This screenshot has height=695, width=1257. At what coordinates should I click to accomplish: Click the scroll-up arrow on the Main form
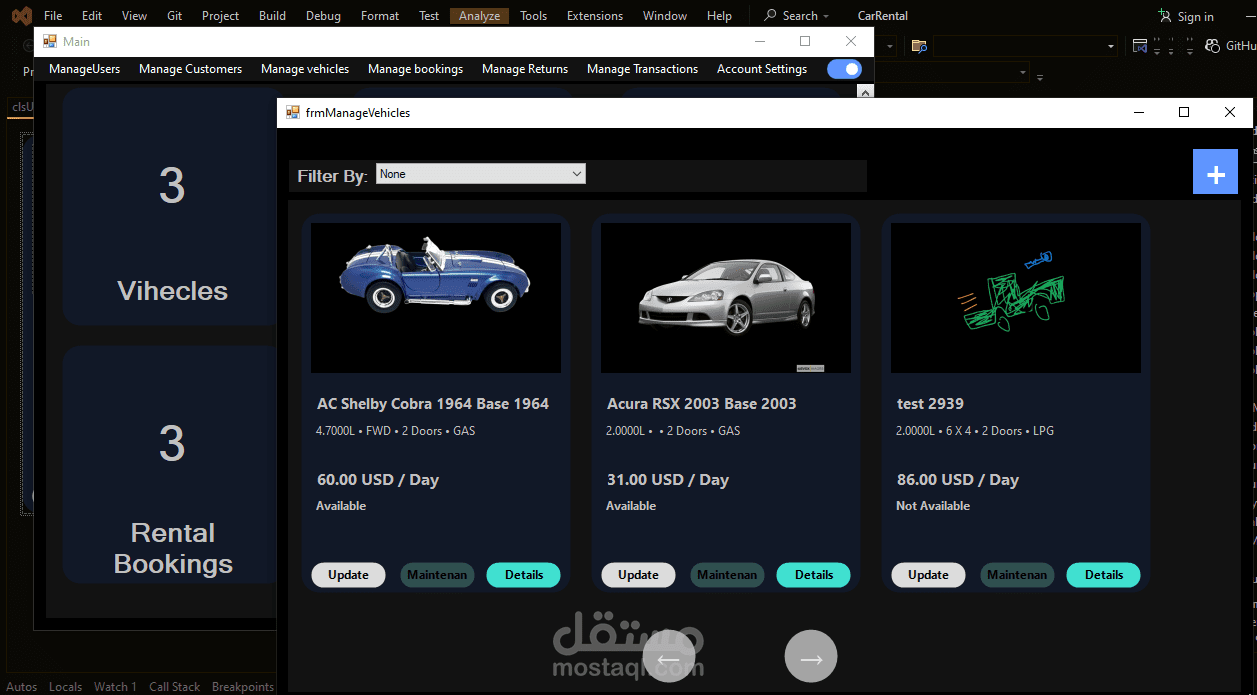coord(864,91)
